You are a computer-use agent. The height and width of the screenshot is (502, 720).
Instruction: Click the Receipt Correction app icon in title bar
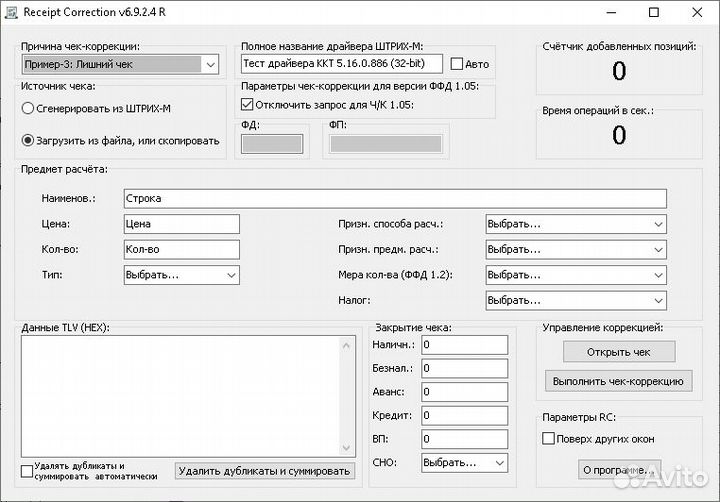11,12
